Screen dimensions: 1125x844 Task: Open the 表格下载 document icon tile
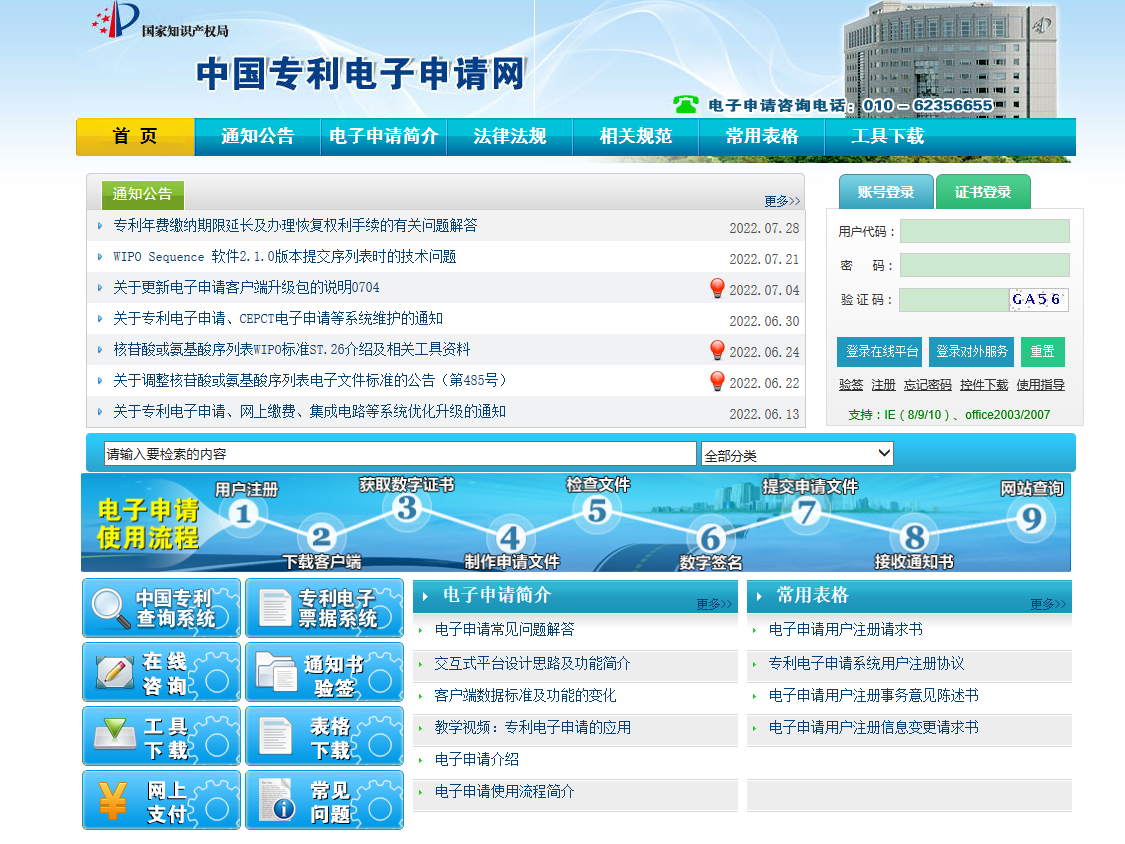[324, 736]
